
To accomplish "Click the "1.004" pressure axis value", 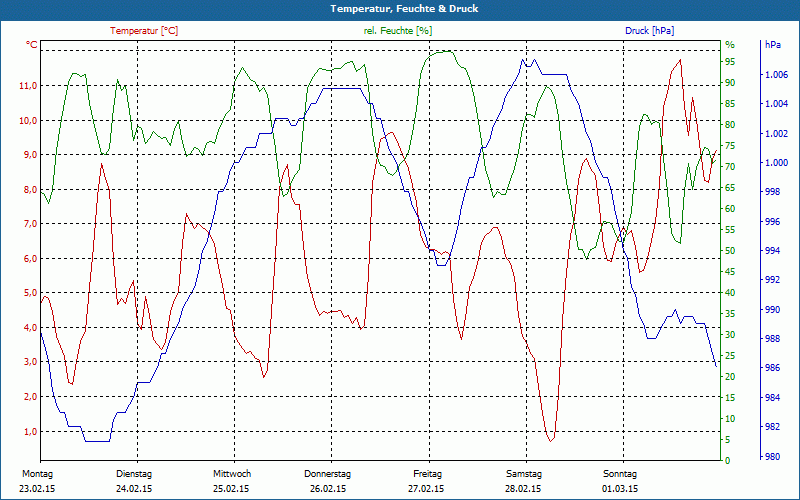I will (x=777, y=104).
